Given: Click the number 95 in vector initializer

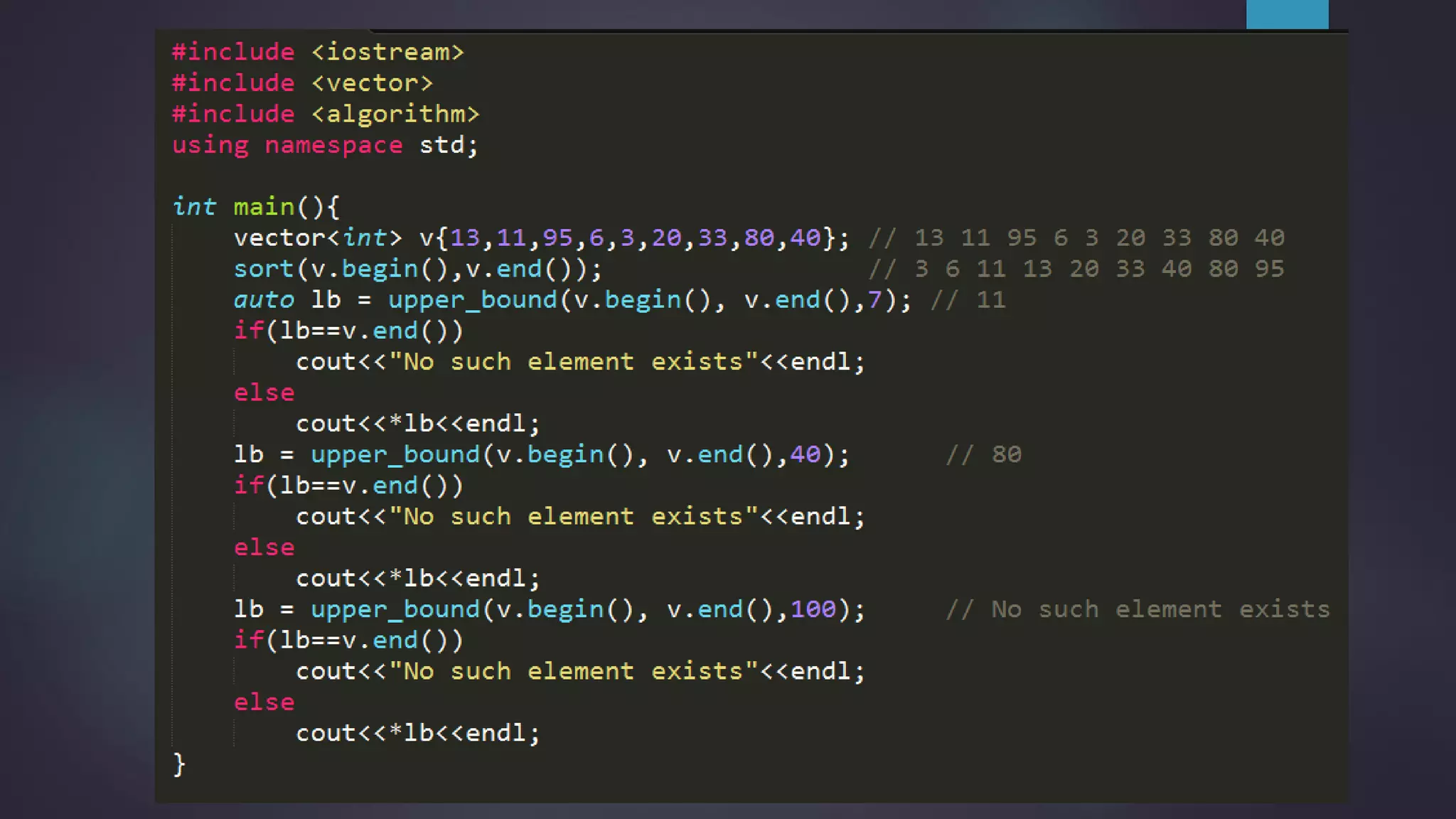Looking at the screenshot, I should pyautogui.click(x=557, y=237).
